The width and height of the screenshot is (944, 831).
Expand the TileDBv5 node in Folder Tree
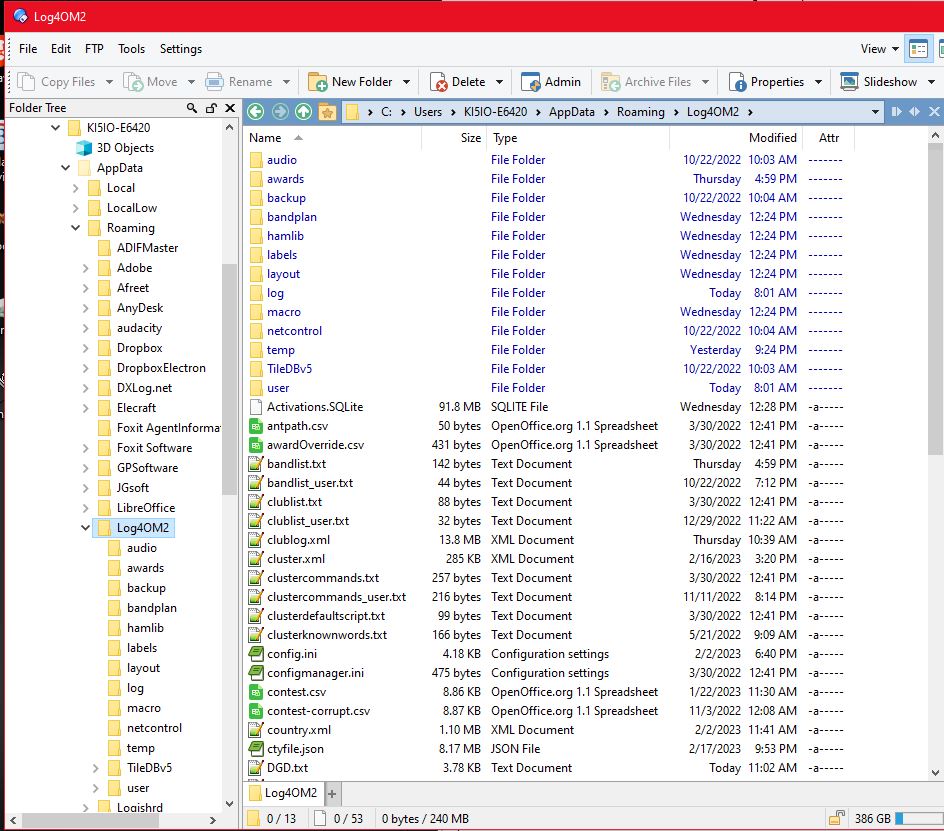tap(95, 768)
